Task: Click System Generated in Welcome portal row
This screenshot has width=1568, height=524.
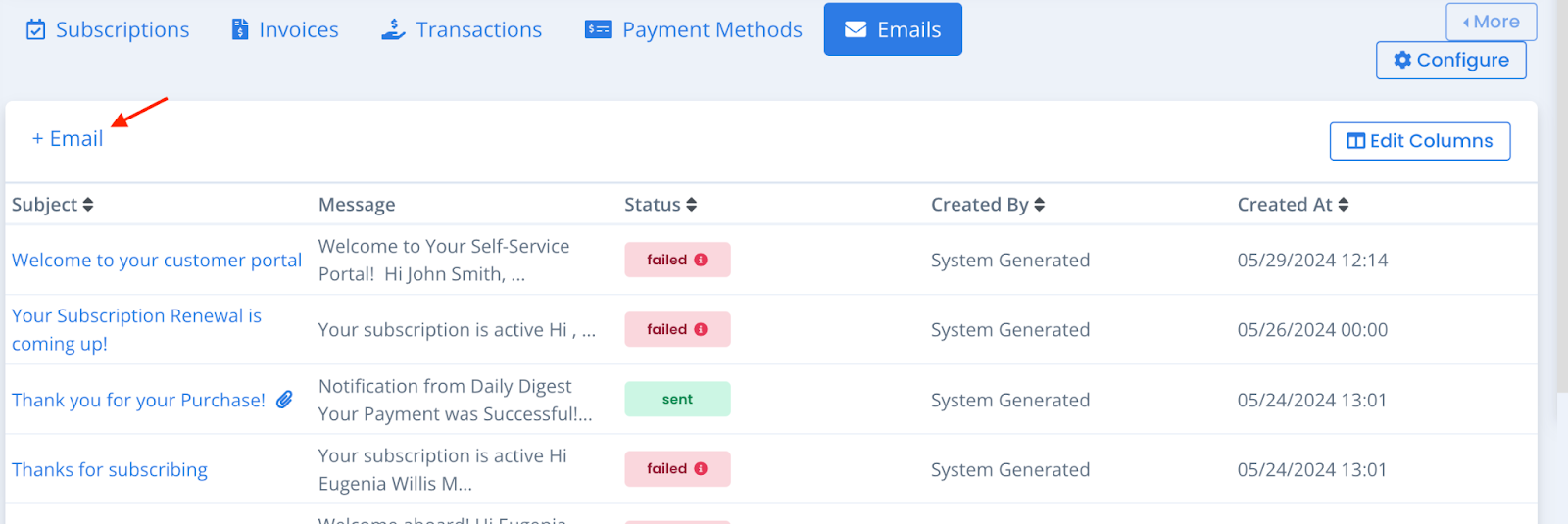Action: tap(1010, 261)
